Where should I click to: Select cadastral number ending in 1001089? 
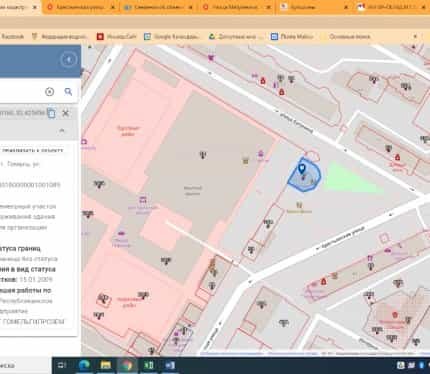pos(30,185)
